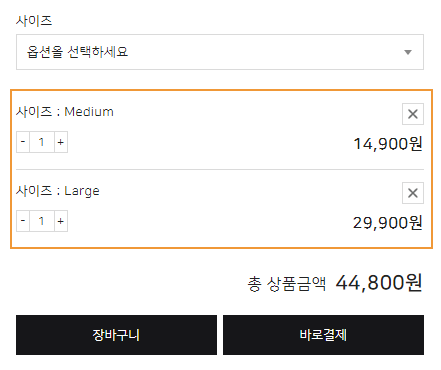Increase Large quantity with plus

tap(61, 221)
